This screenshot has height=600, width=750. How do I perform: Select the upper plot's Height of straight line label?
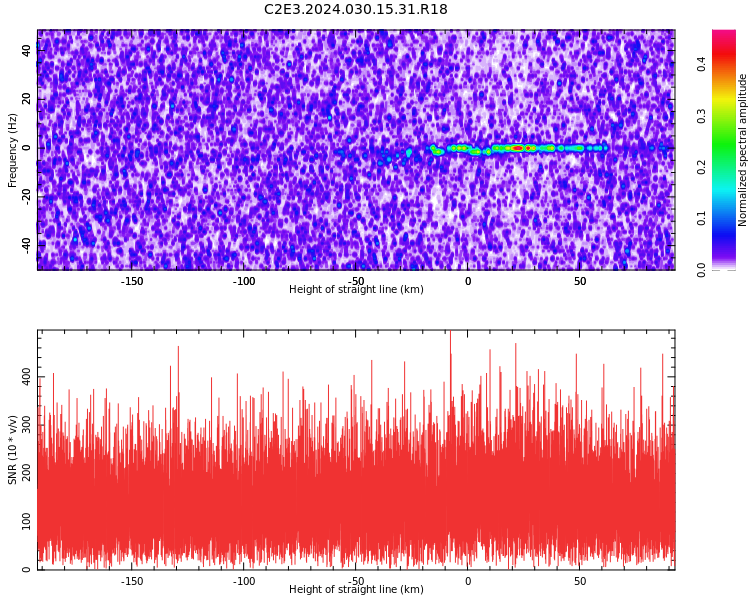pos(356,289)
